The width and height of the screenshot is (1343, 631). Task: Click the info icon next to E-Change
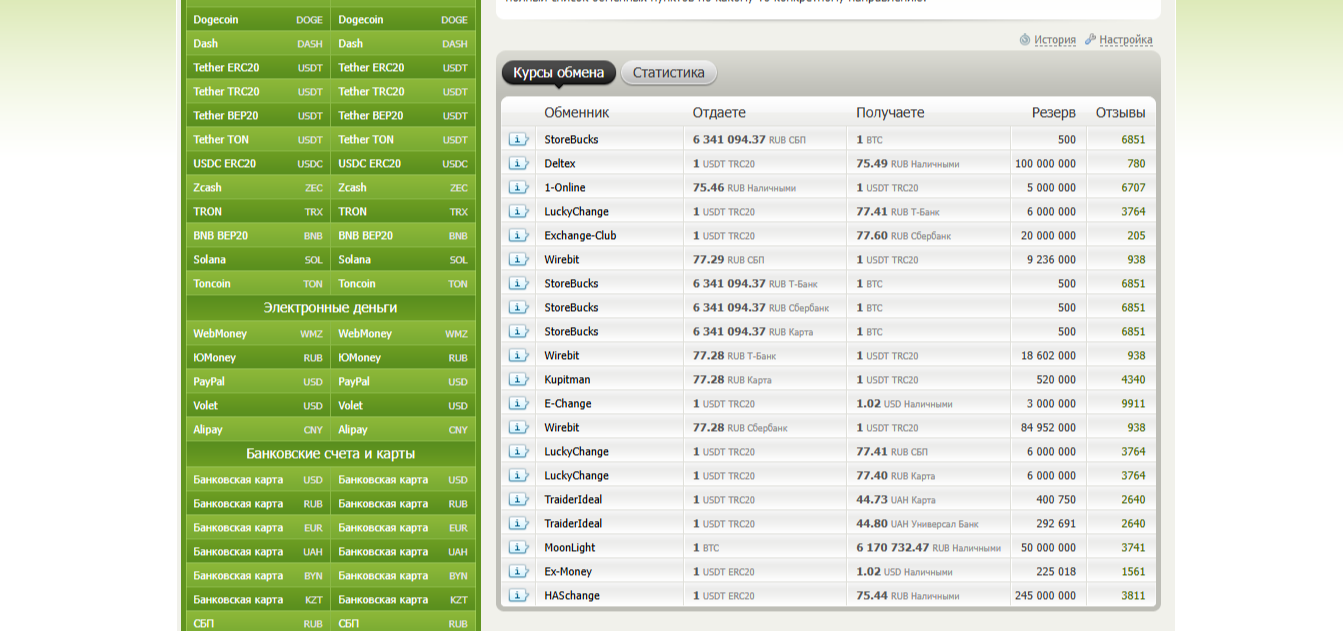518,403
